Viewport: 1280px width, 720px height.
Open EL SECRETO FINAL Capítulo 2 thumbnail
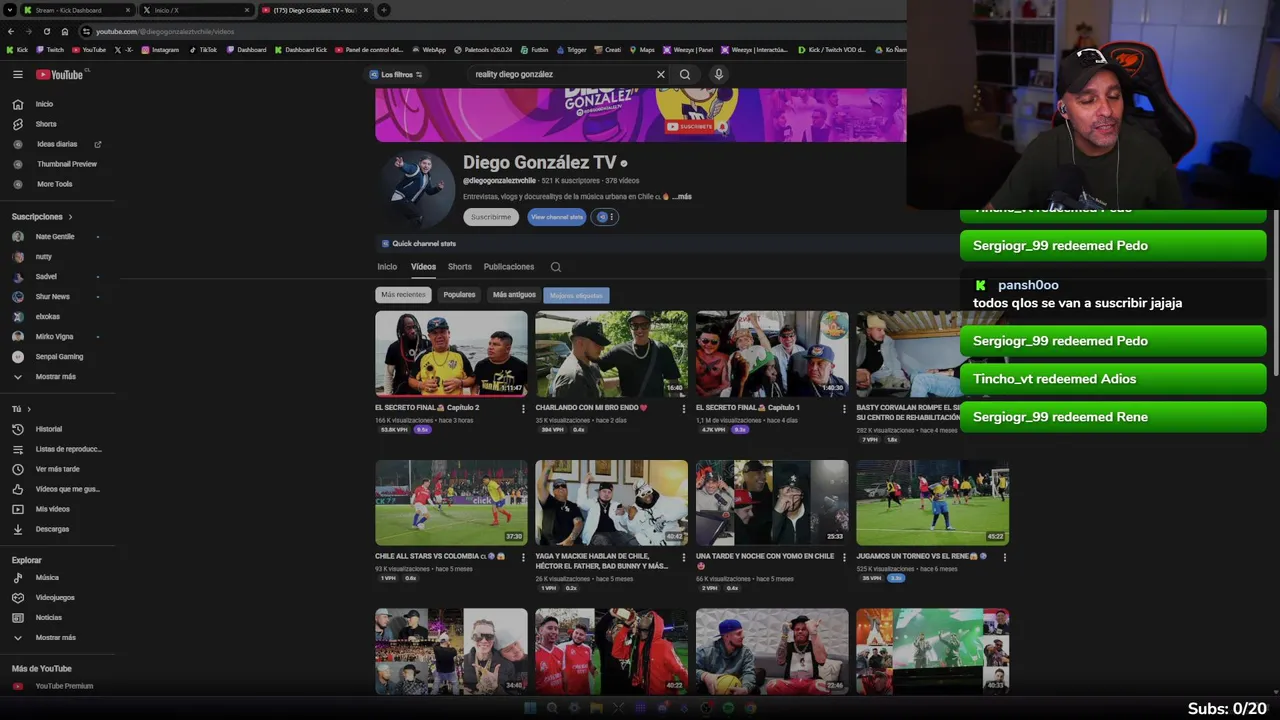click(x=451, y=354)
